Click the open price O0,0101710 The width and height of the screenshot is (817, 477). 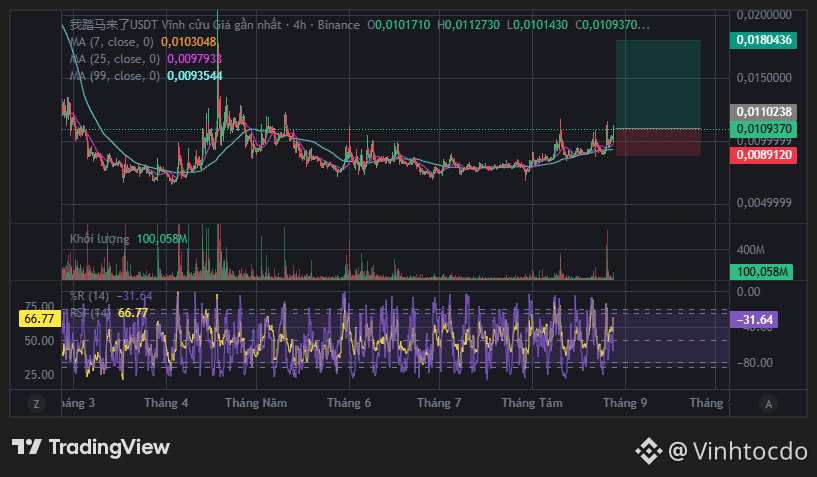tap(399, 25)
